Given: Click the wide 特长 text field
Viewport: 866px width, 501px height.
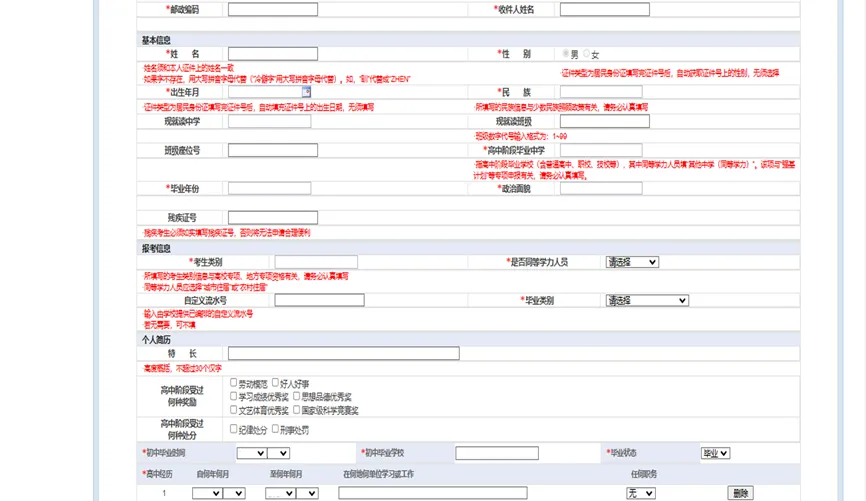Looking at the screenshot, I should click(344, 354).
